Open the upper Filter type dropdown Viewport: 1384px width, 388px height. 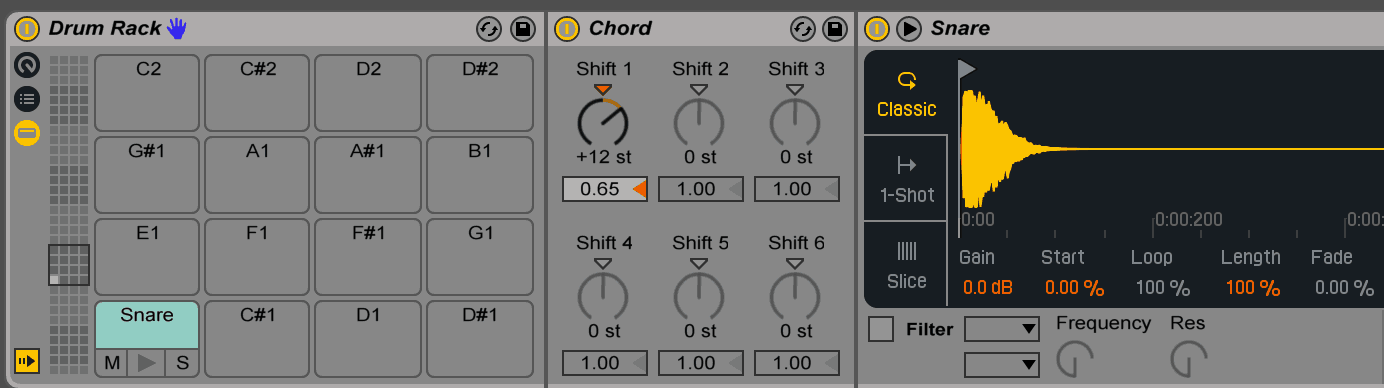(x=1002, y=329)
